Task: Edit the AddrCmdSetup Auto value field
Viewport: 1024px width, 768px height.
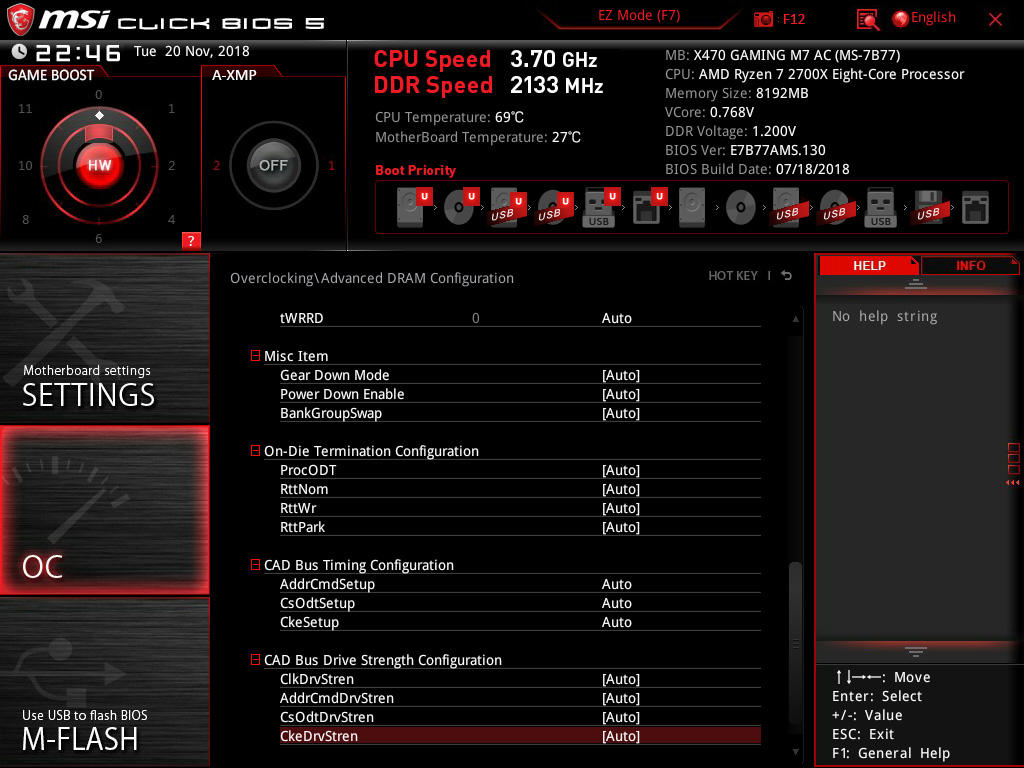Action: click(616, 584)
